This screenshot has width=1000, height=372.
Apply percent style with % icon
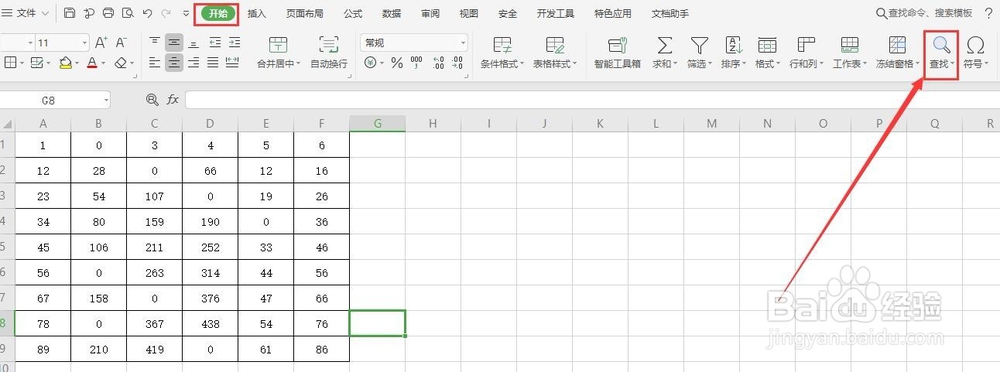point(397,63)
